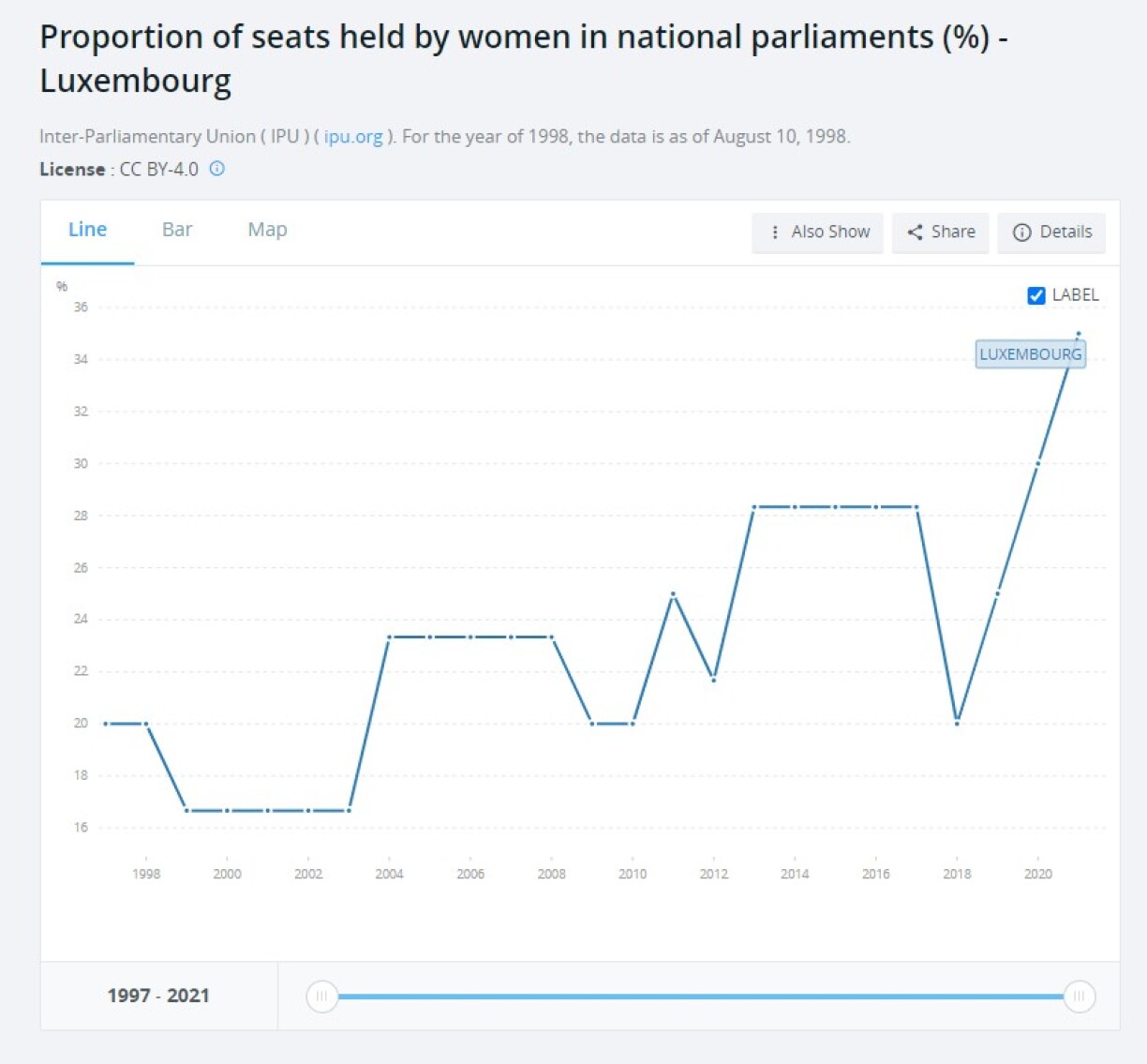Open the Map view tab
This screenshot has height=1064, width=1147.
click(x=267, y=230)
